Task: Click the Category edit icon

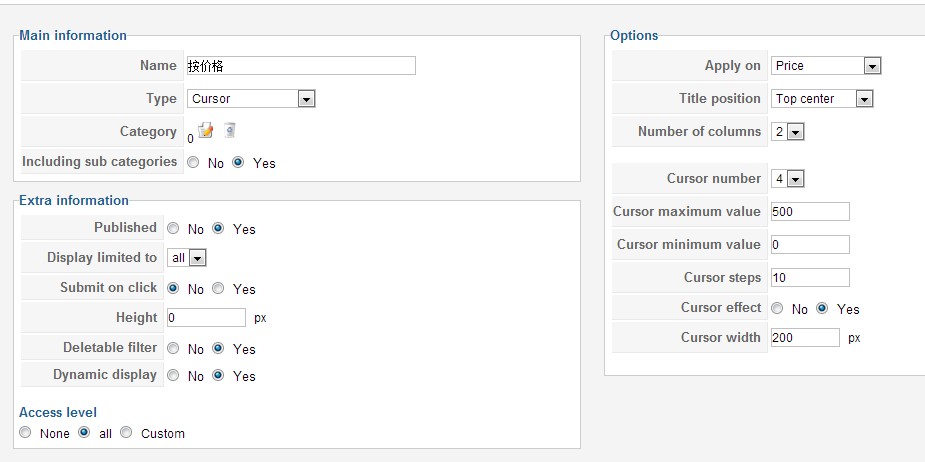Action: click(205, 130)
